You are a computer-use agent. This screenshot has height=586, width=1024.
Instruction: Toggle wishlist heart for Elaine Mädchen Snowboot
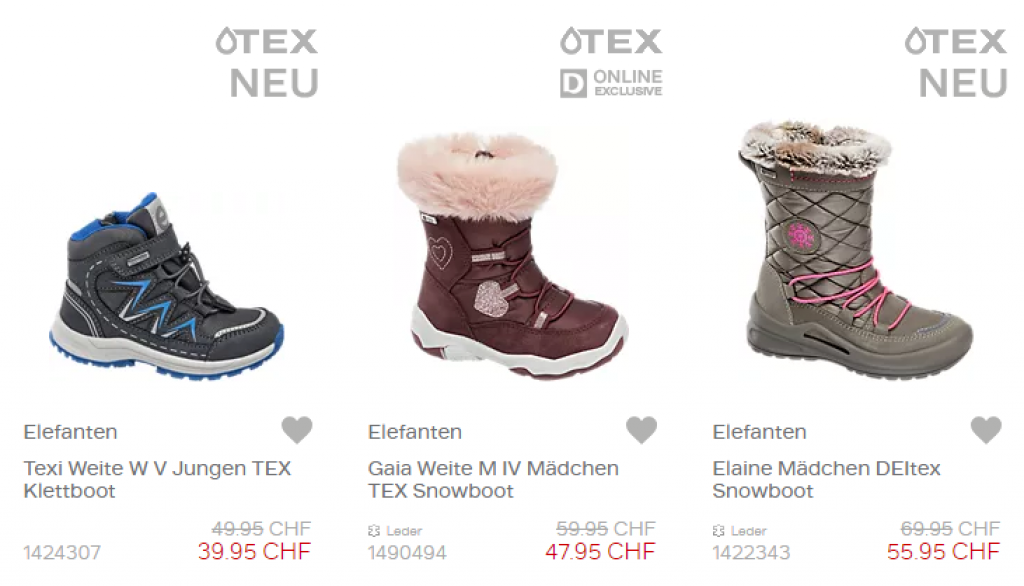click(x=986, y=430)
